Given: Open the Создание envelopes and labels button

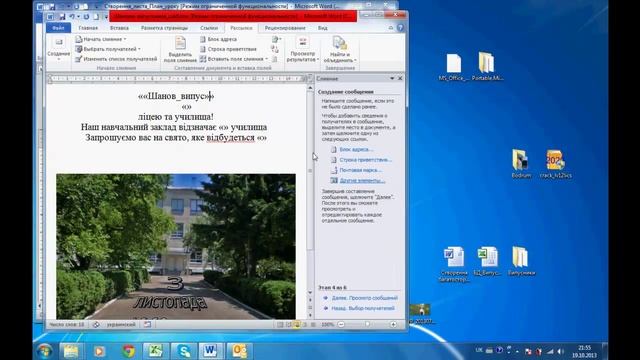Looking at the screenshot, I should (59, 49).
